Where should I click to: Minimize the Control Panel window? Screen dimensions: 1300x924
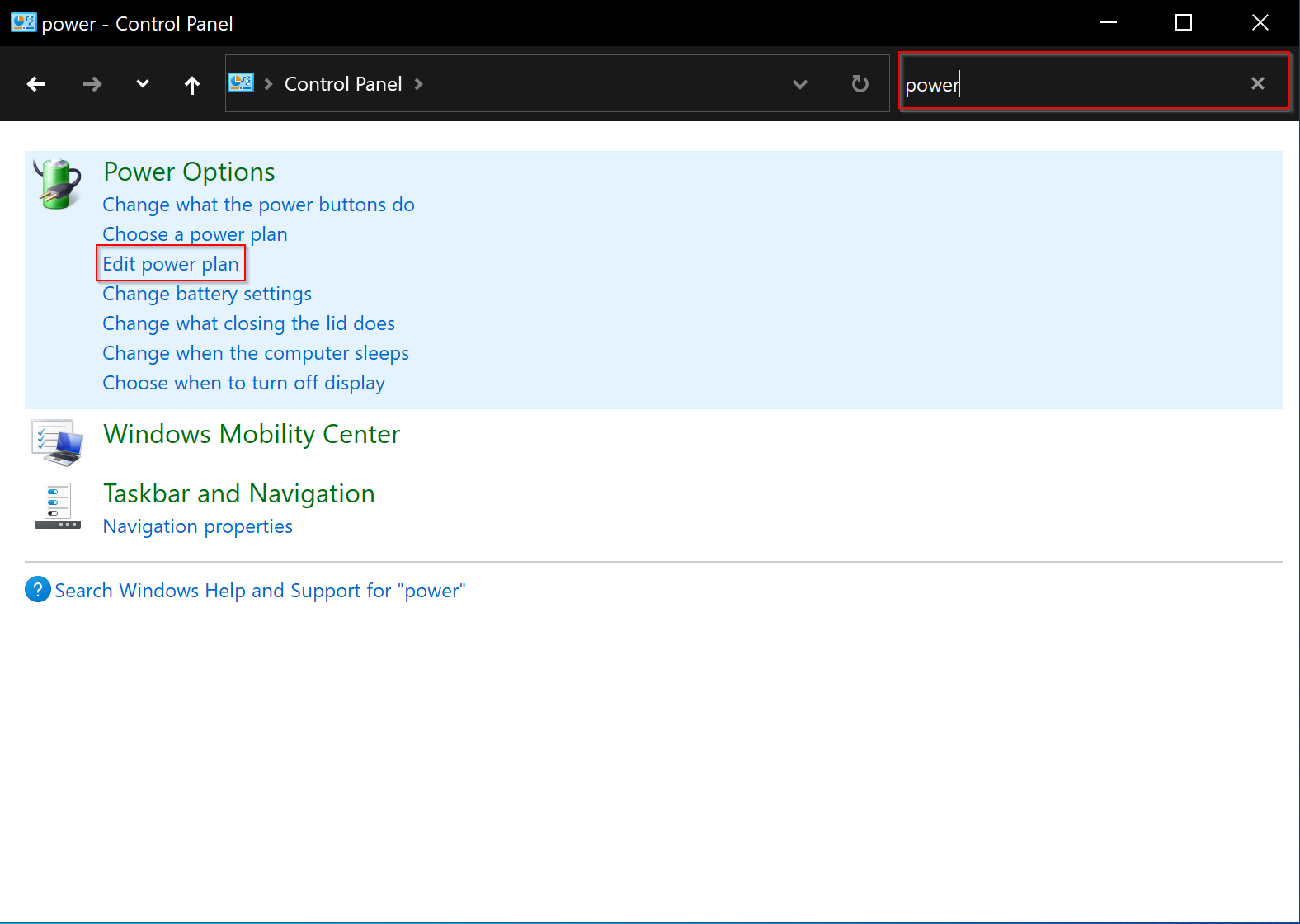pyautogui.click(x=1109, y=23)
